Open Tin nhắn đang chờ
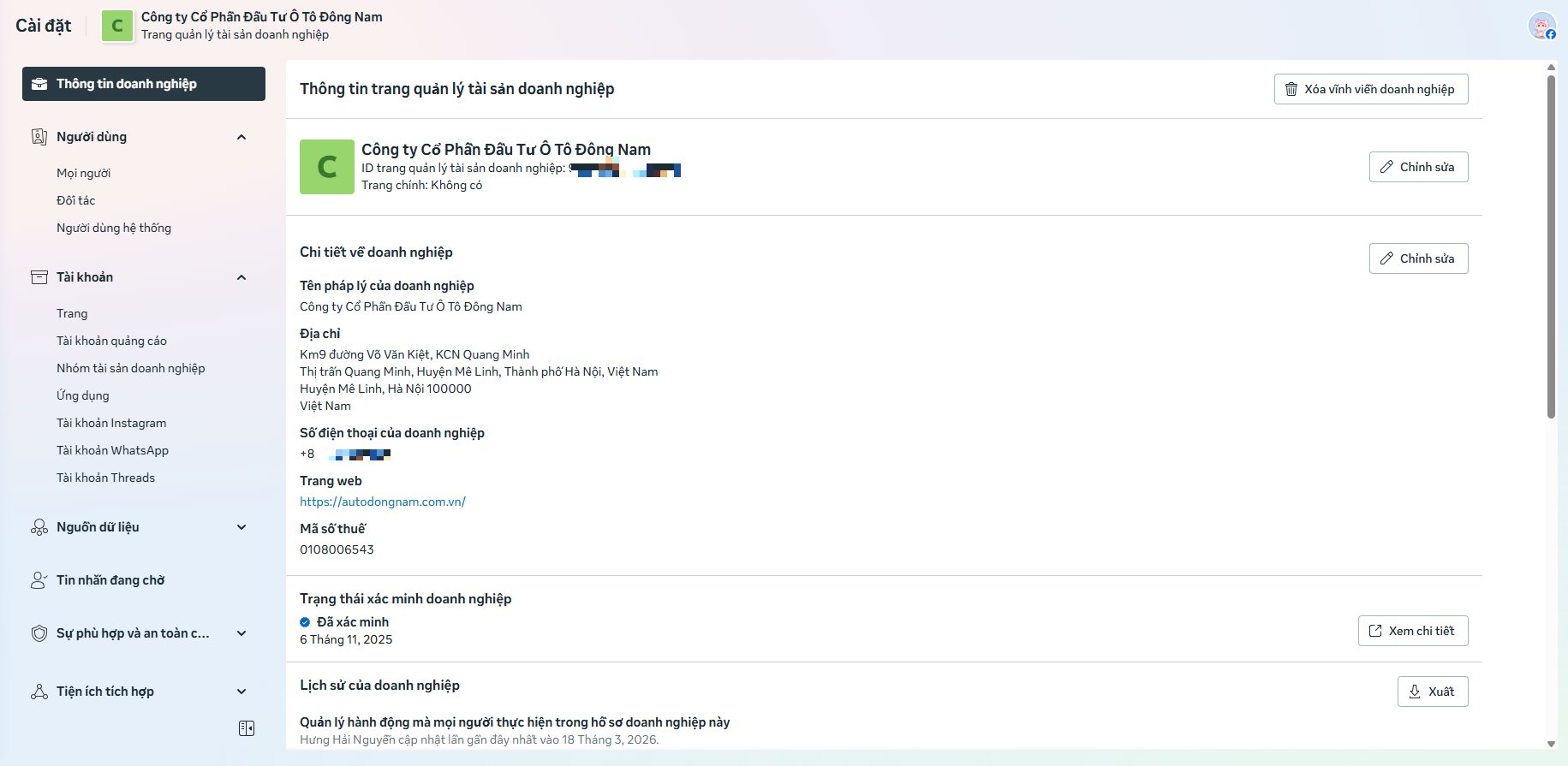Viewport: 1568px width, 766px height. [110, 580]
